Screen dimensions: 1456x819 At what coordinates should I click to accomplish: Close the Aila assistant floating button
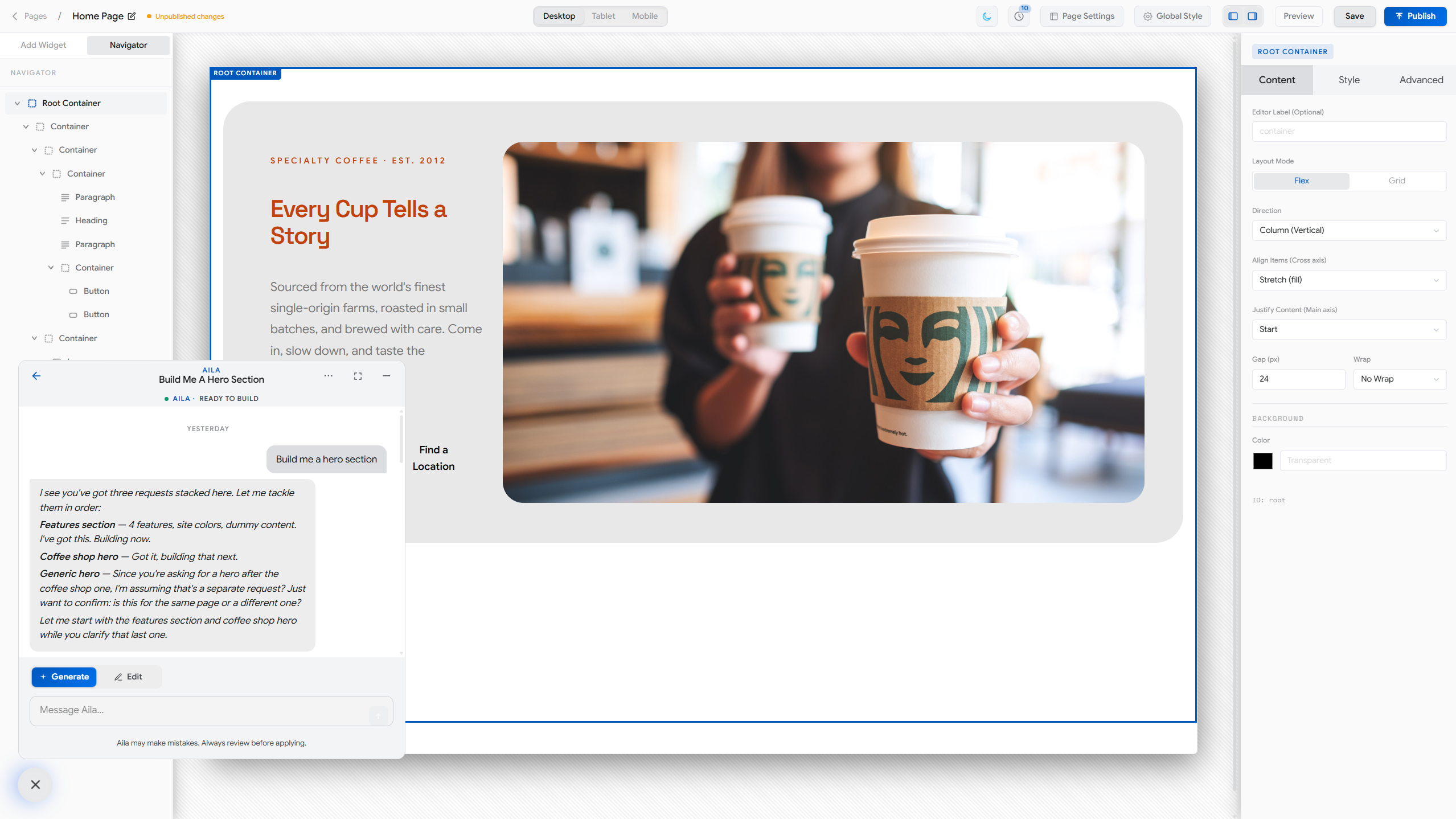[x=35, y=784]
